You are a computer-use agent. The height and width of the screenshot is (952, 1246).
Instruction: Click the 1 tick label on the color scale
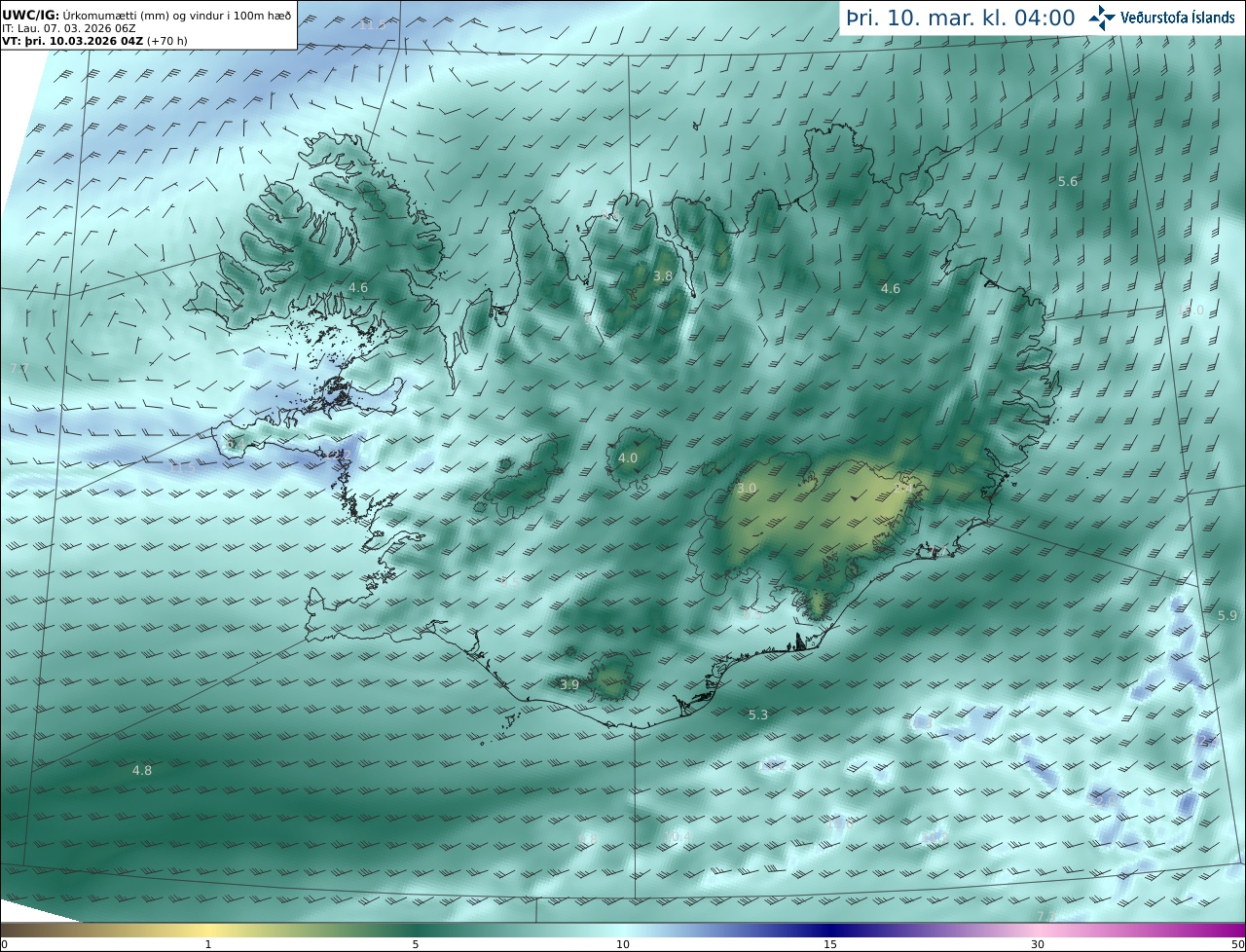tap(208, 944)
